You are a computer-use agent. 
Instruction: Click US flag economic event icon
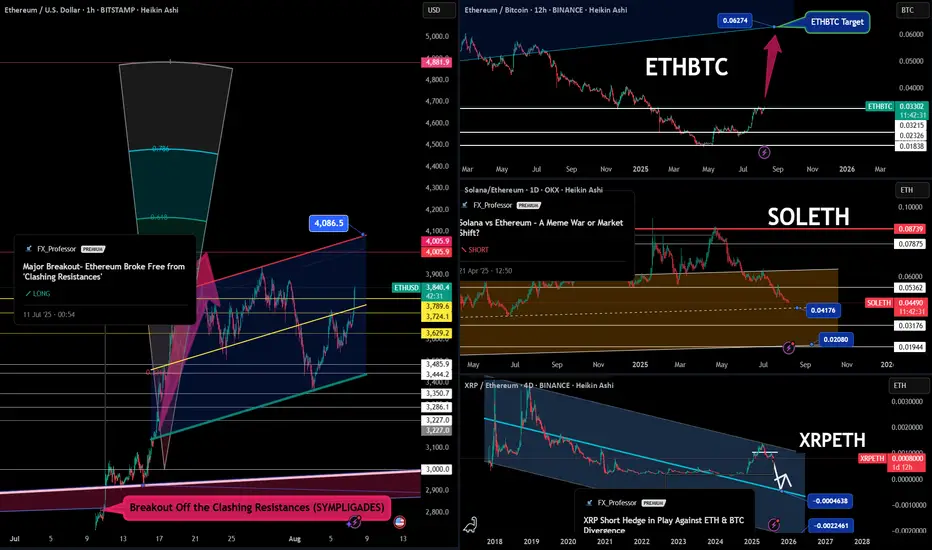pos(399,522)
